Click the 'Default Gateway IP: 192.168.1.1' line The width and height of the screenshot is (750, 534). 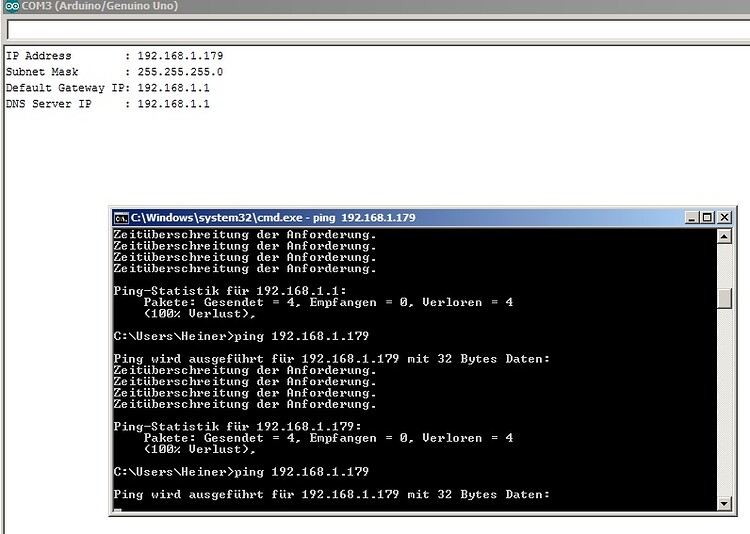pyautogui.click(x=108, y=88)
